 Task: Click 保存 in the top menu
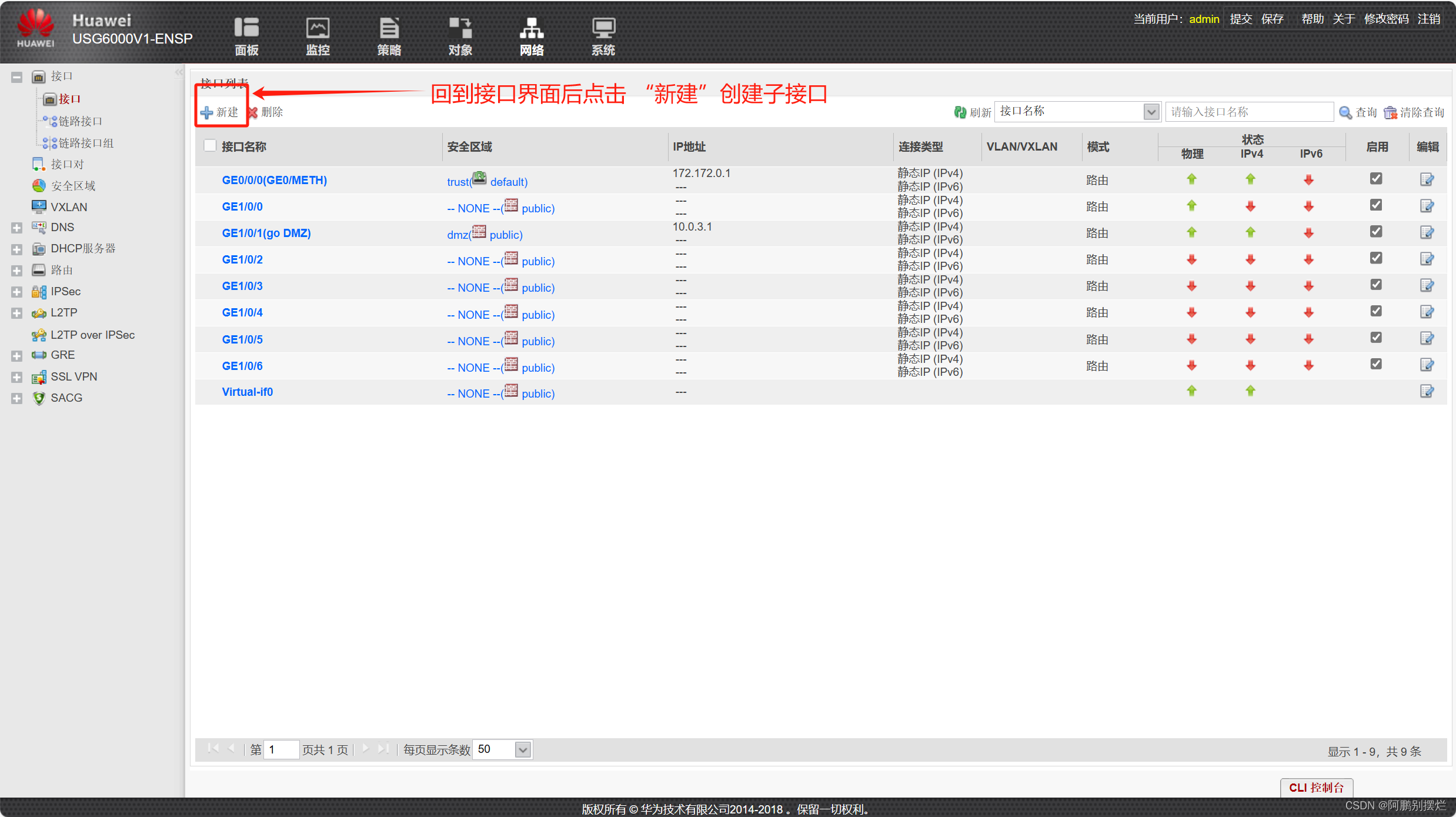[x=1272, y=19]
